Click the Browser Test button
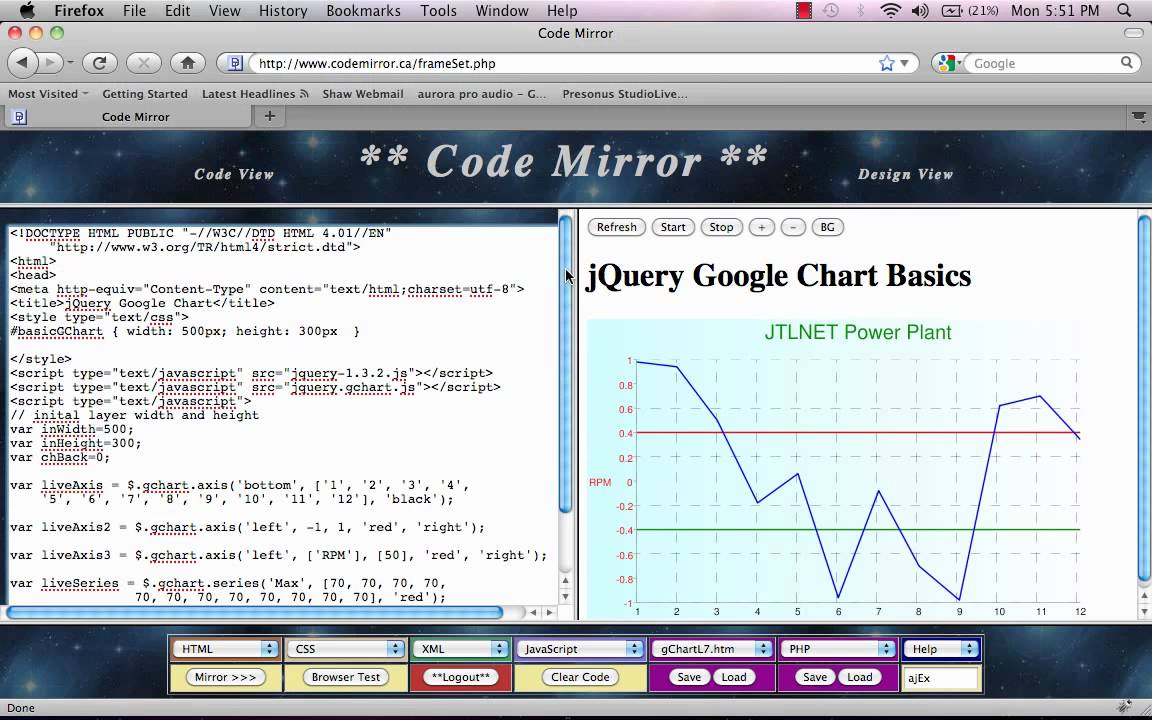This screenshot has width=1152, height=720. tap(345, 677)
